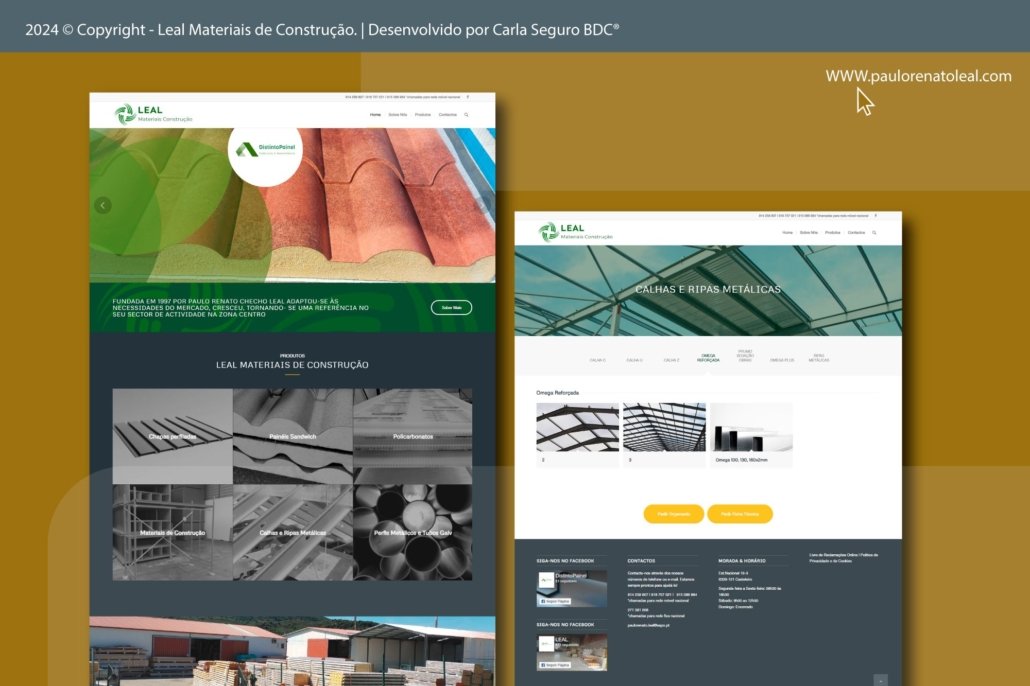Open Contactos menu item on right page
The width and height of the screenshot is (1030, 686).
click(x=856, y=232)
